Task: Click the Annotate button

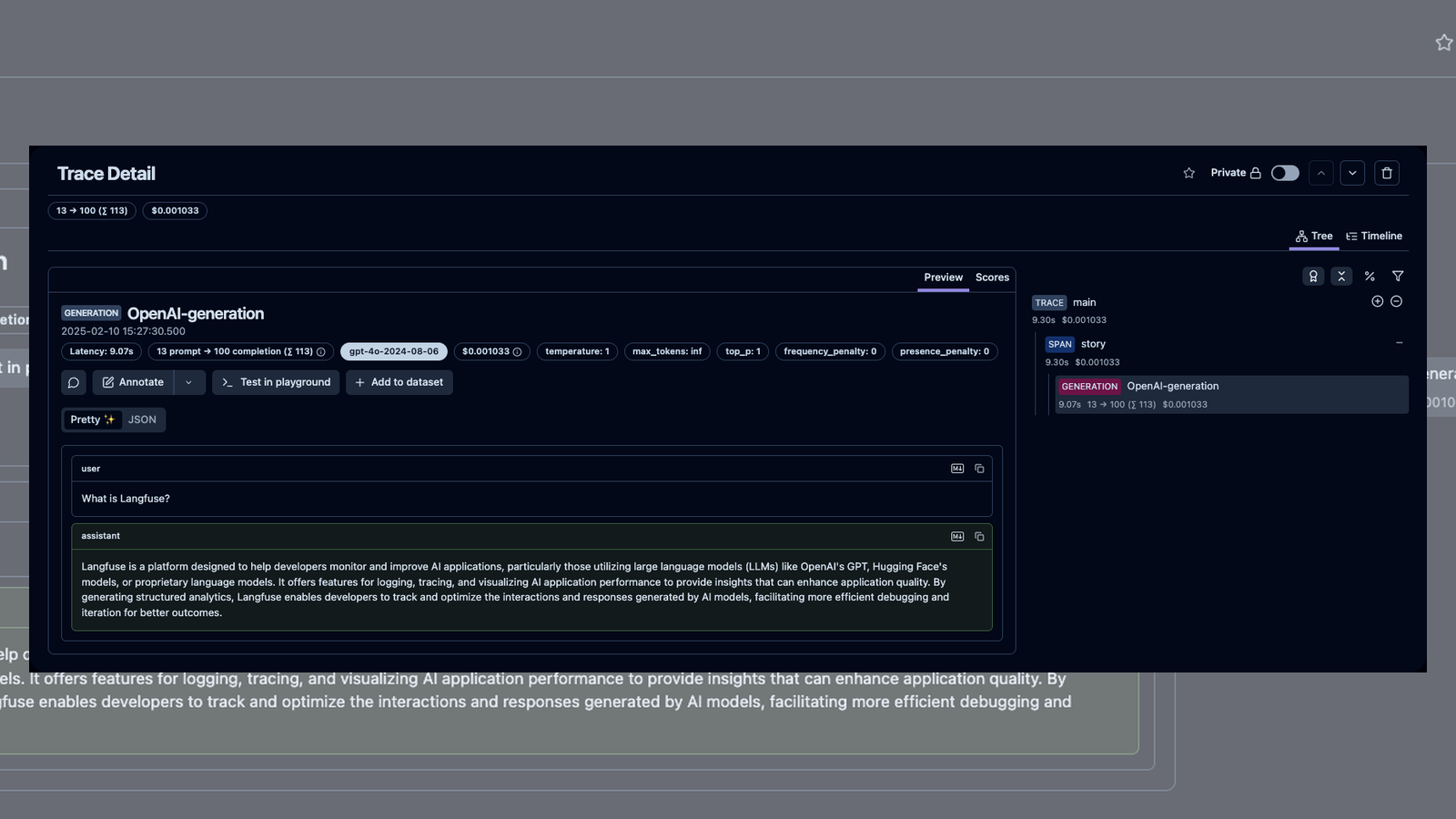Action: click(133, 382)
